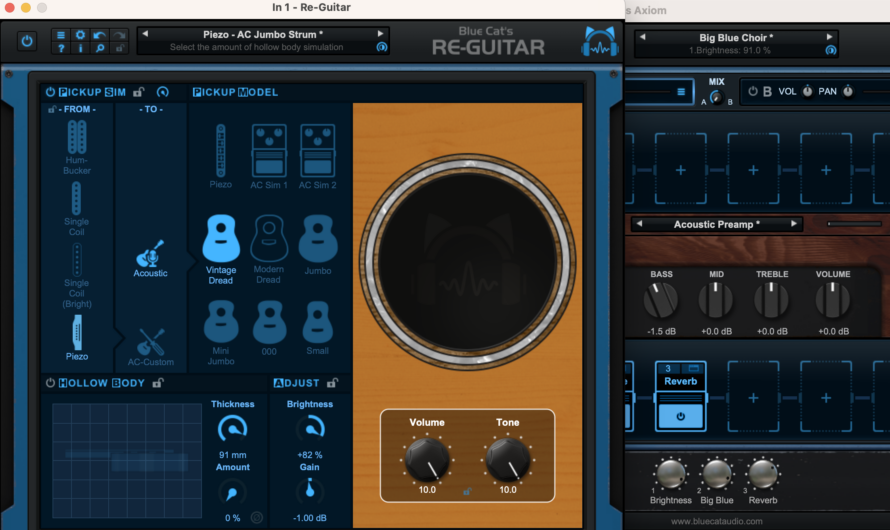
Task: Choose the Modern Dread guitar model
Action: click(x=269, y=249)
